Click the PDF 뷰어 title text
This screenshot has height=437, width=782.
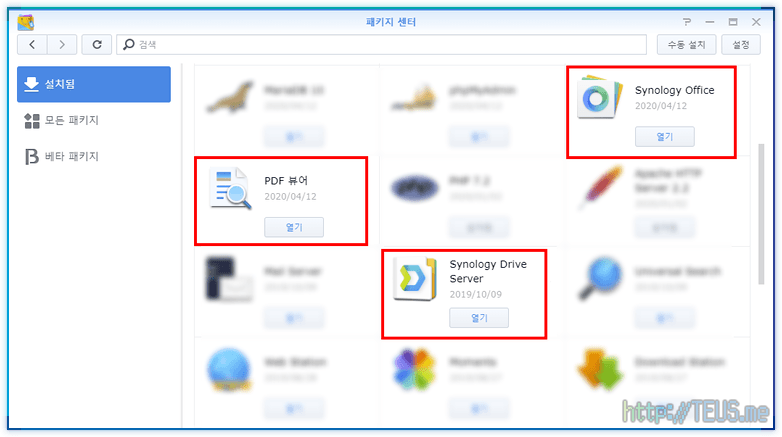286,181
